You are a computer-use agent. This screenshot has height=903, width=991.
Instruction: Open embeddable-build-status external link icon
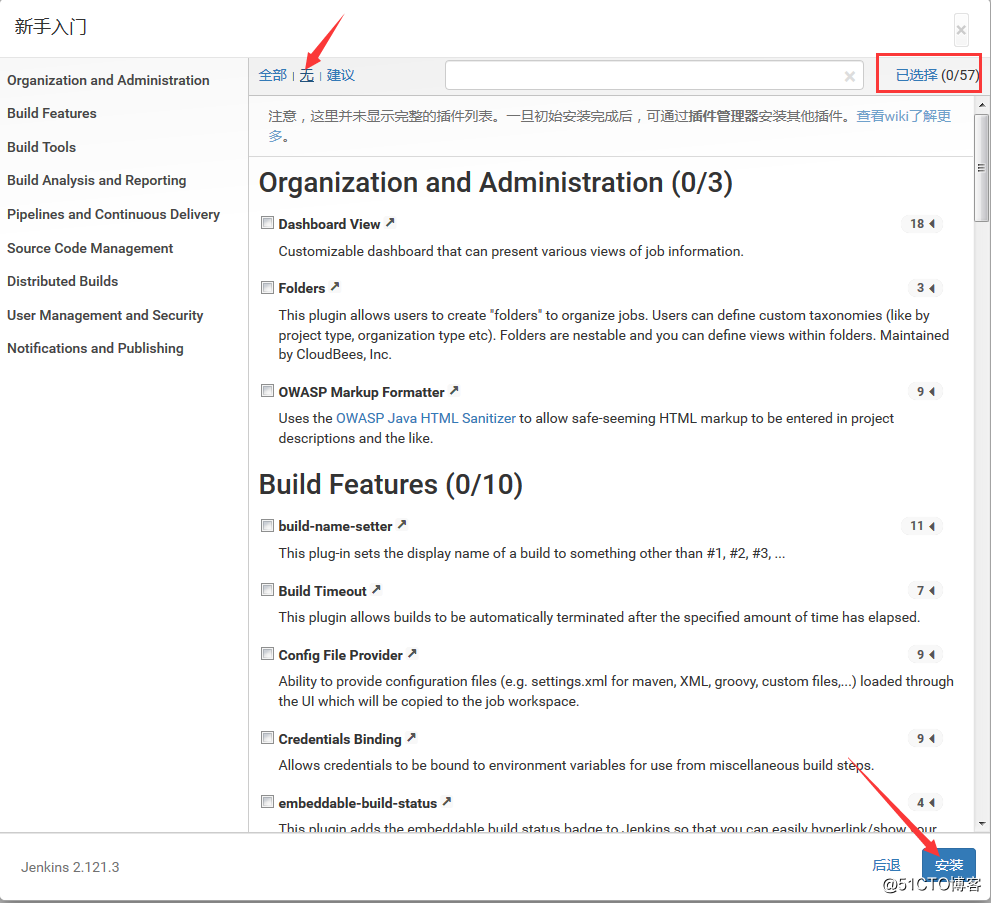point(447,801)
